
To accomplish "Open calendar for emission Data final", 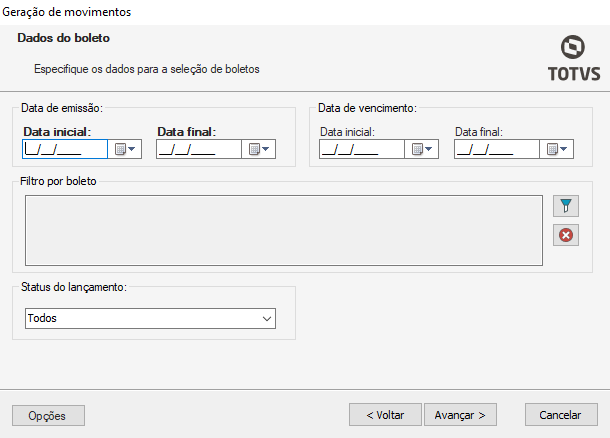I will 258,149.
